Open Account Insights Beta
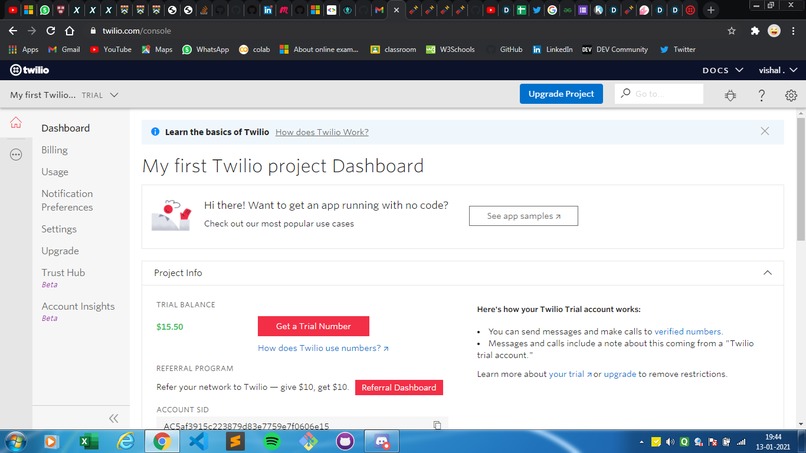This screenshot has height=453, width=806. [78, 311]
